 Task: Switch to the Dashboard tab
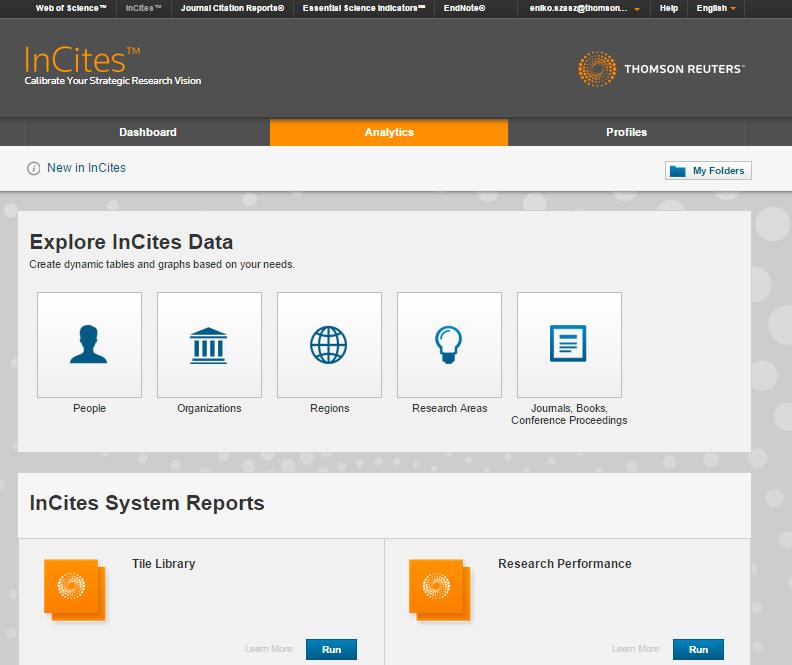147,132
